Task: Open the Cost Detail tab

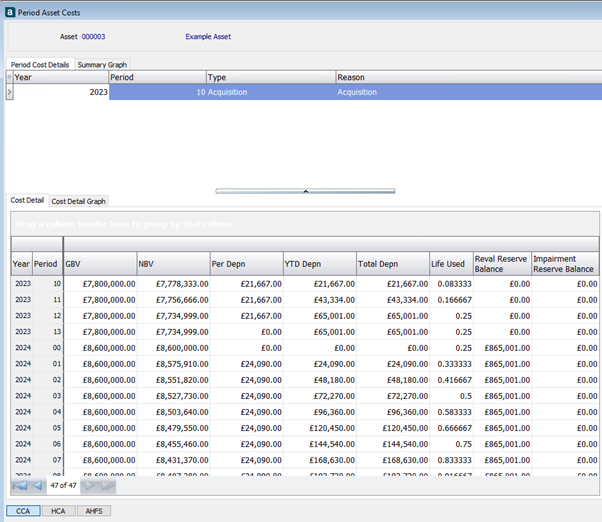Action: coord(27,200)
